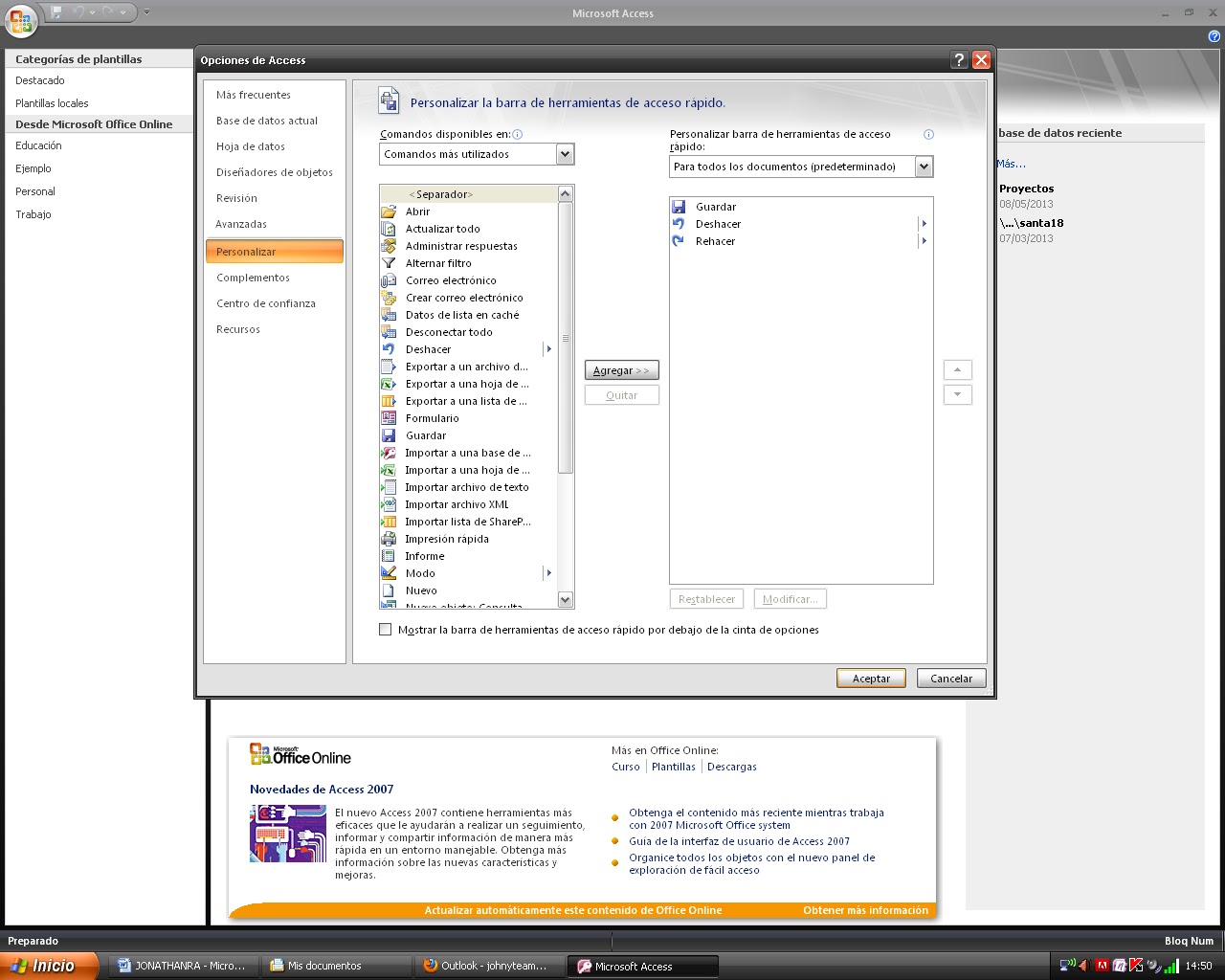1225x980 pixels.
Task: Click the Guardar disk icon in available commands
Action: 389,435
